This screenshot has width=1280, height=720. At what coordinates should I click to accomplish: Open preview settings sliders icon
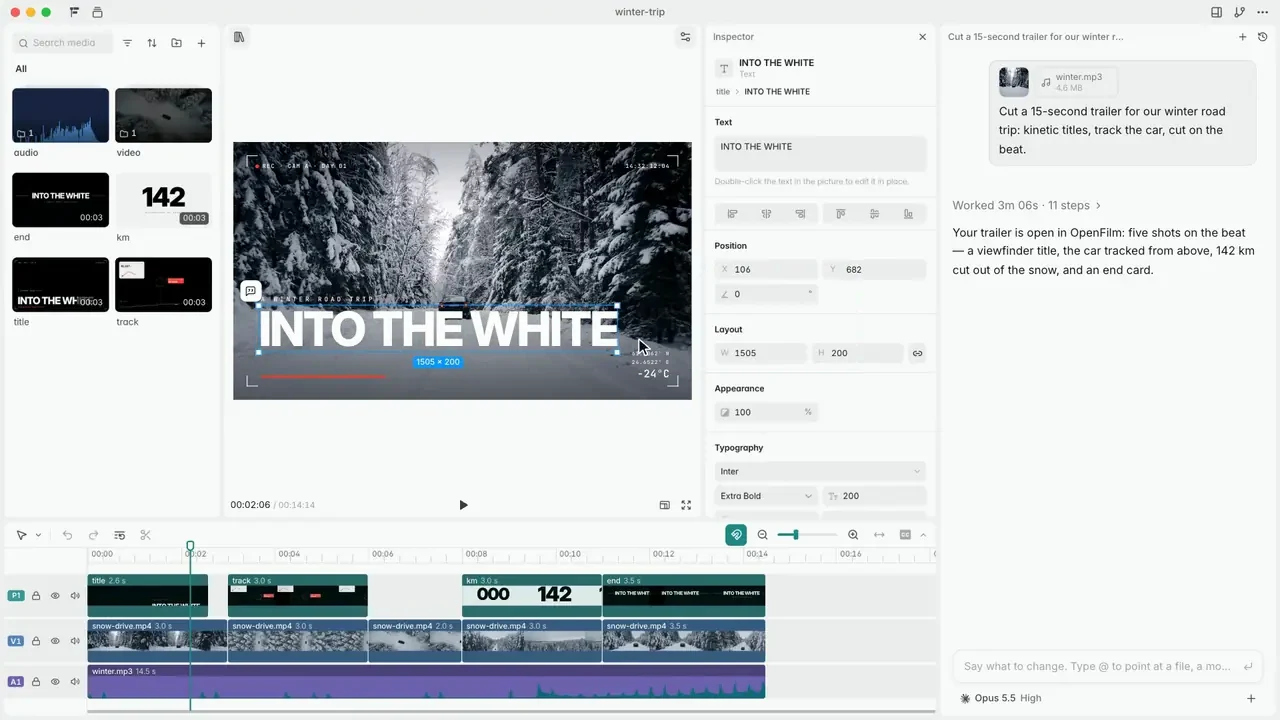[x=685, y=37]
